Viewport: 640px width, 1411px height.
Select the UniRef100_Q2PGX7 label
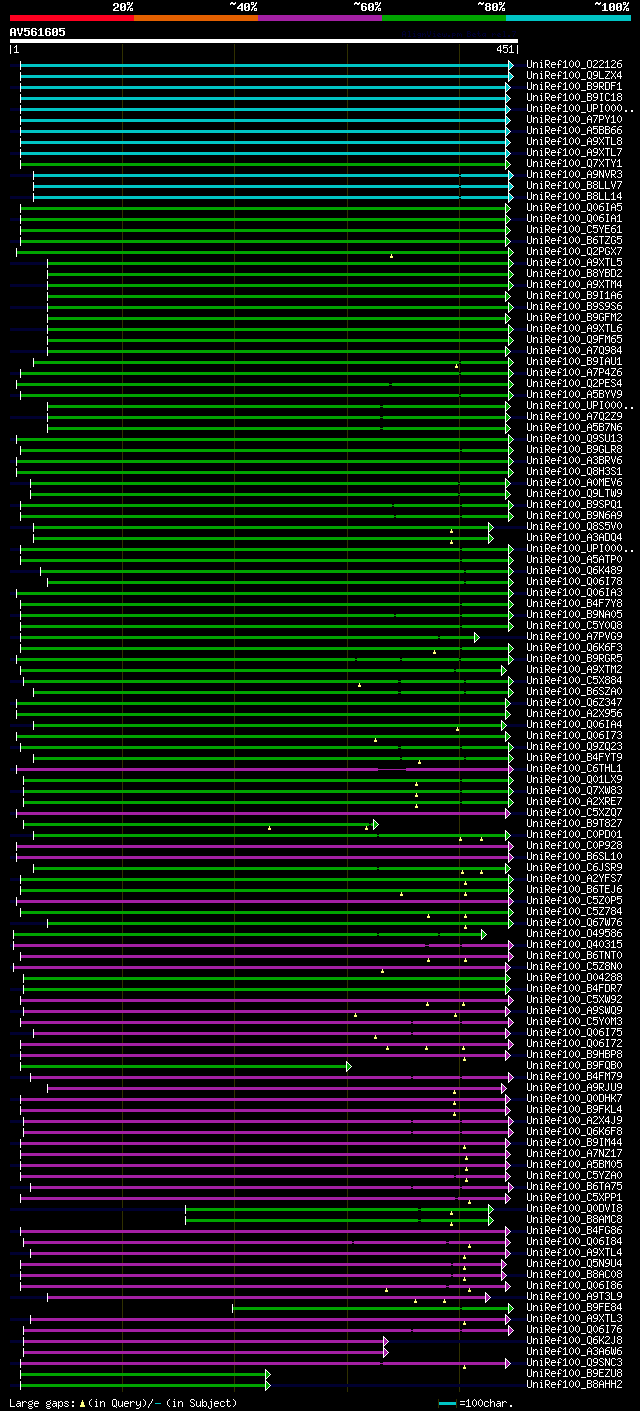click(574, 251)
